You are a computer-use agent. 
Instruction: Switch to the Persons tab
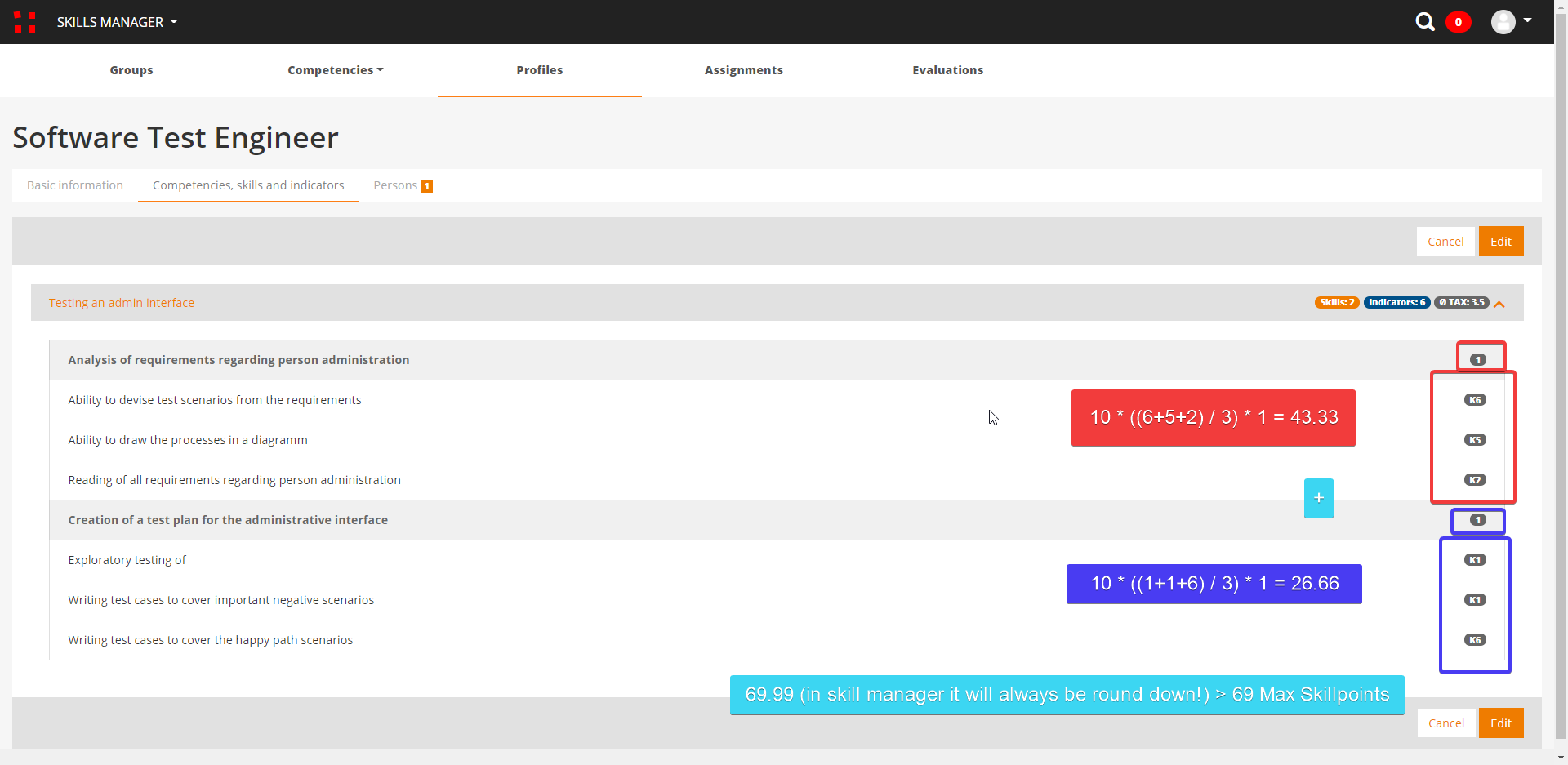403,185
